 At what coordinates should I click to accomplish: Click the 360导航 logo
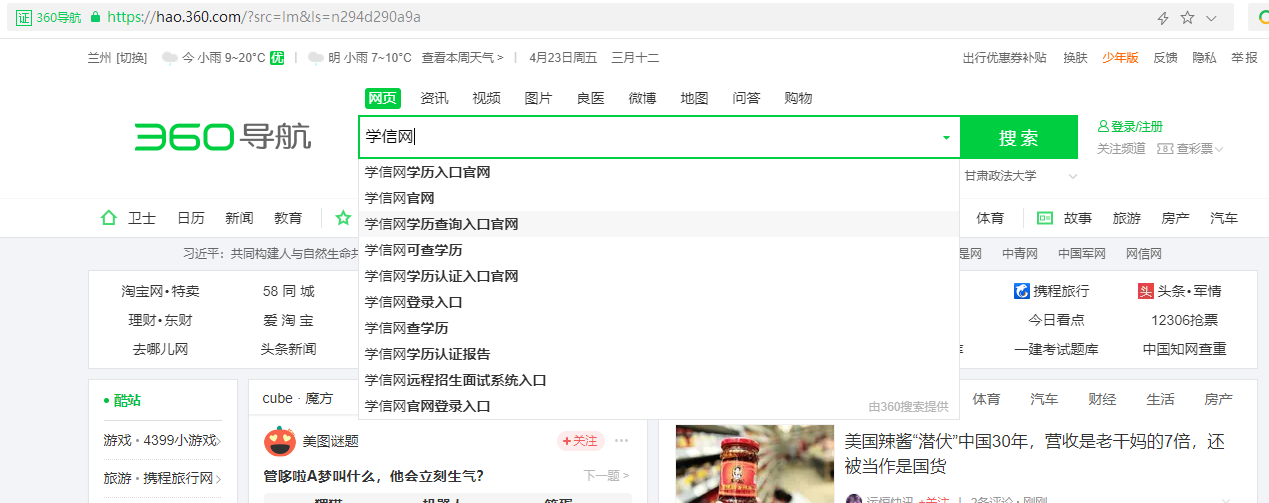coord(223,137)
